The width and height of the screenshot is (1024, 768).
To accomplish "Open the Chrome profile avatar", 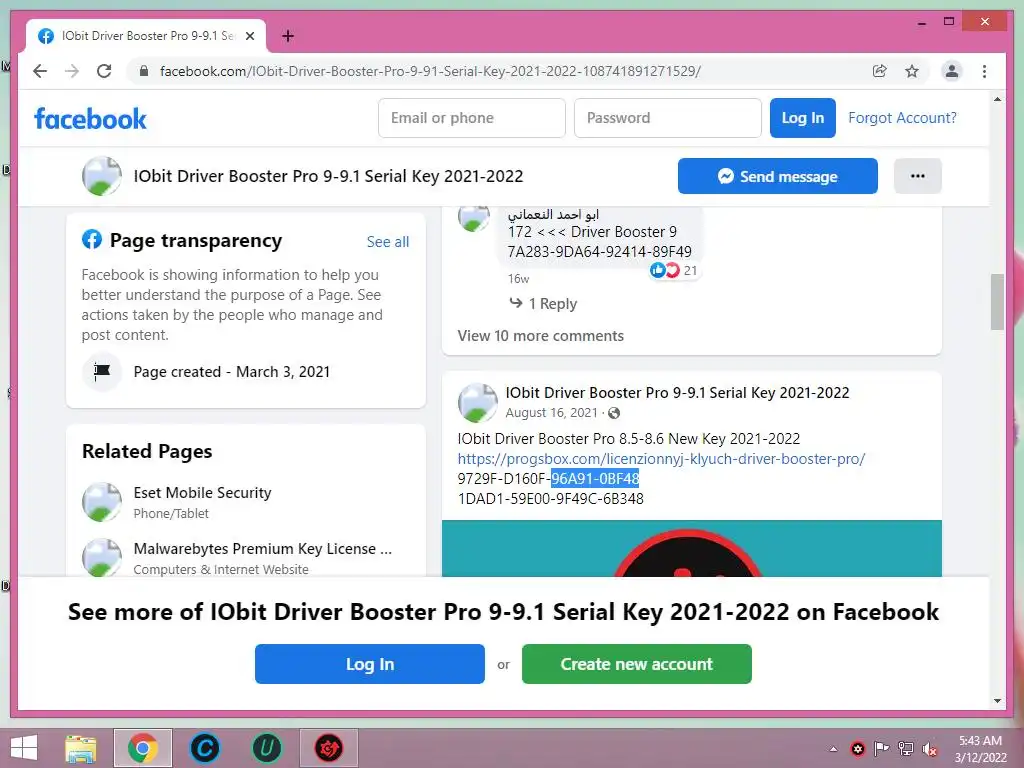I will (952, 71).
